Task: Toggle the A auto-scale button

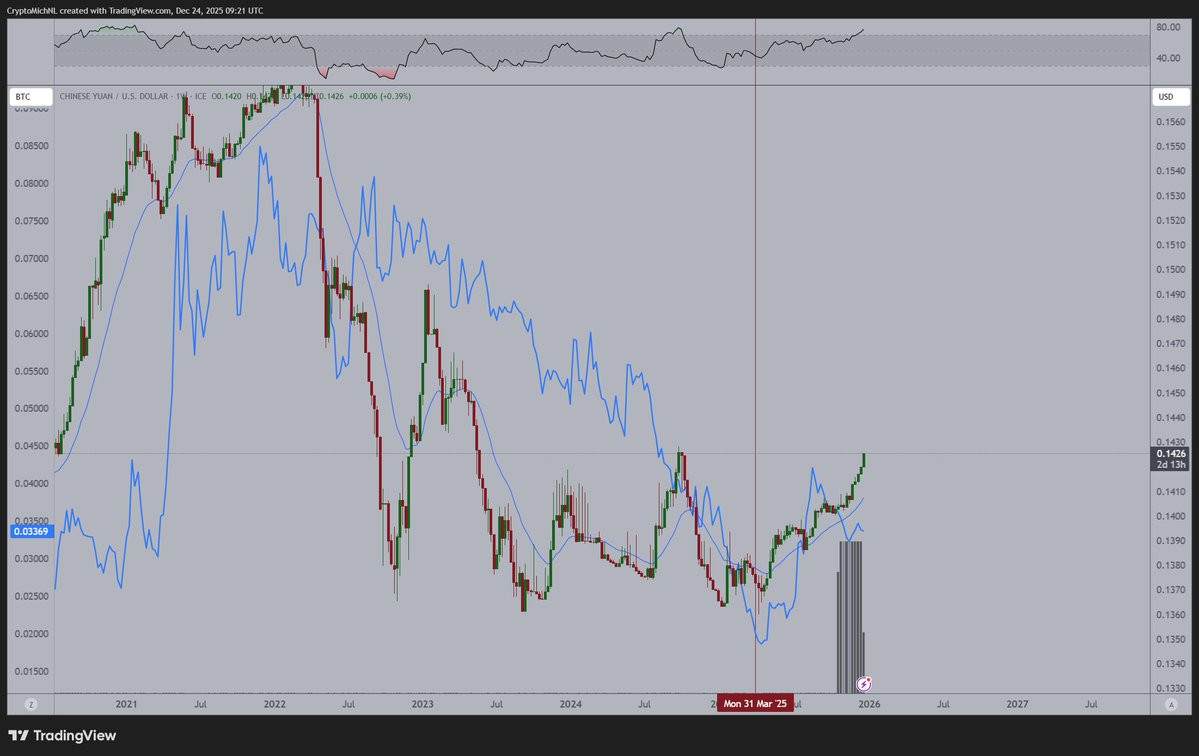Action: [x=1171, y=704]
